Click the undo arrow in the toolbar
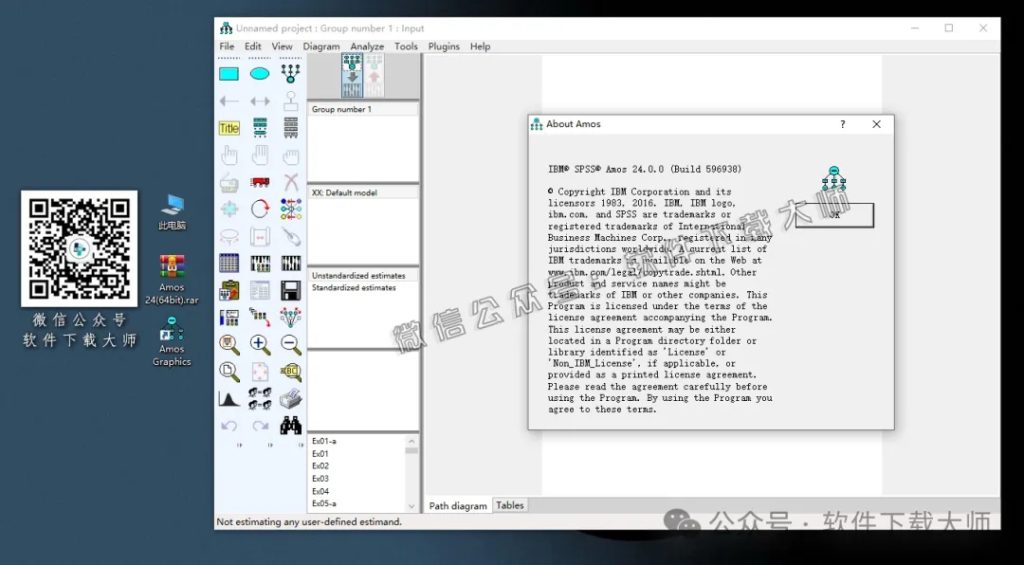 [x=229, y=426]
